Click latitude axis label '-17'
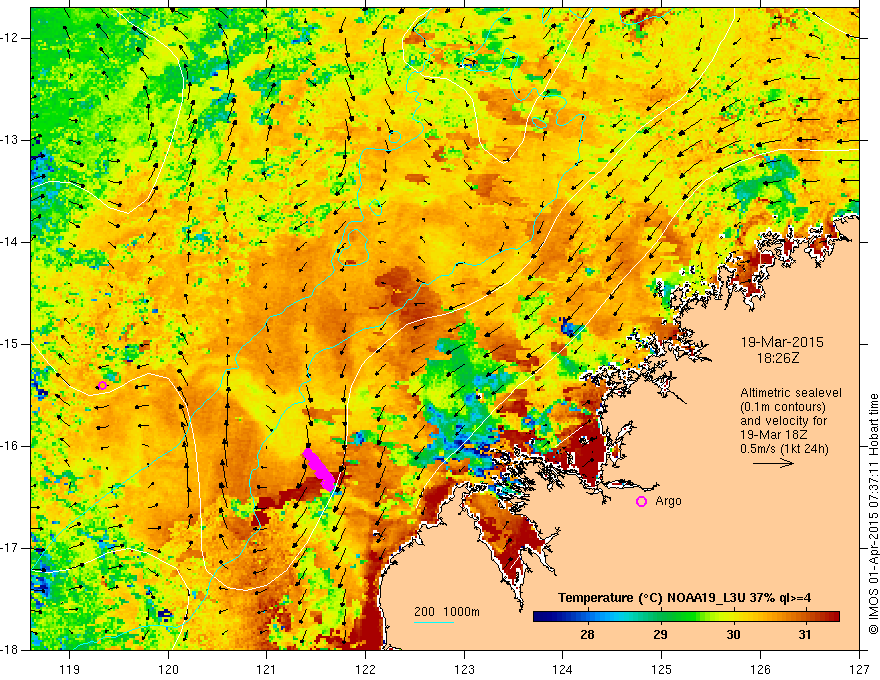 pyautogui.click(x=11, y=548)
